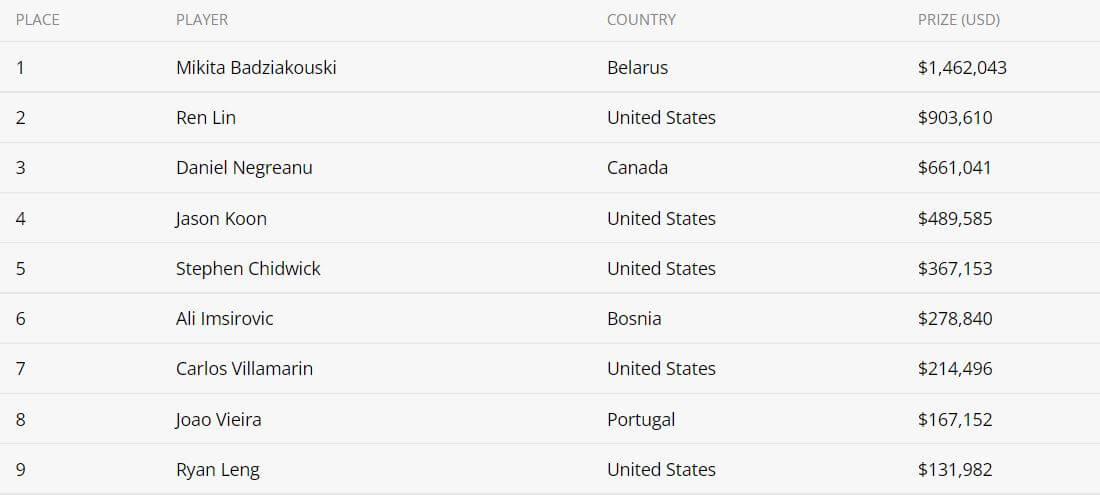Click the COUNTRY column header
The height and width of the screenshot is (495, 1100).
point(641,20)
